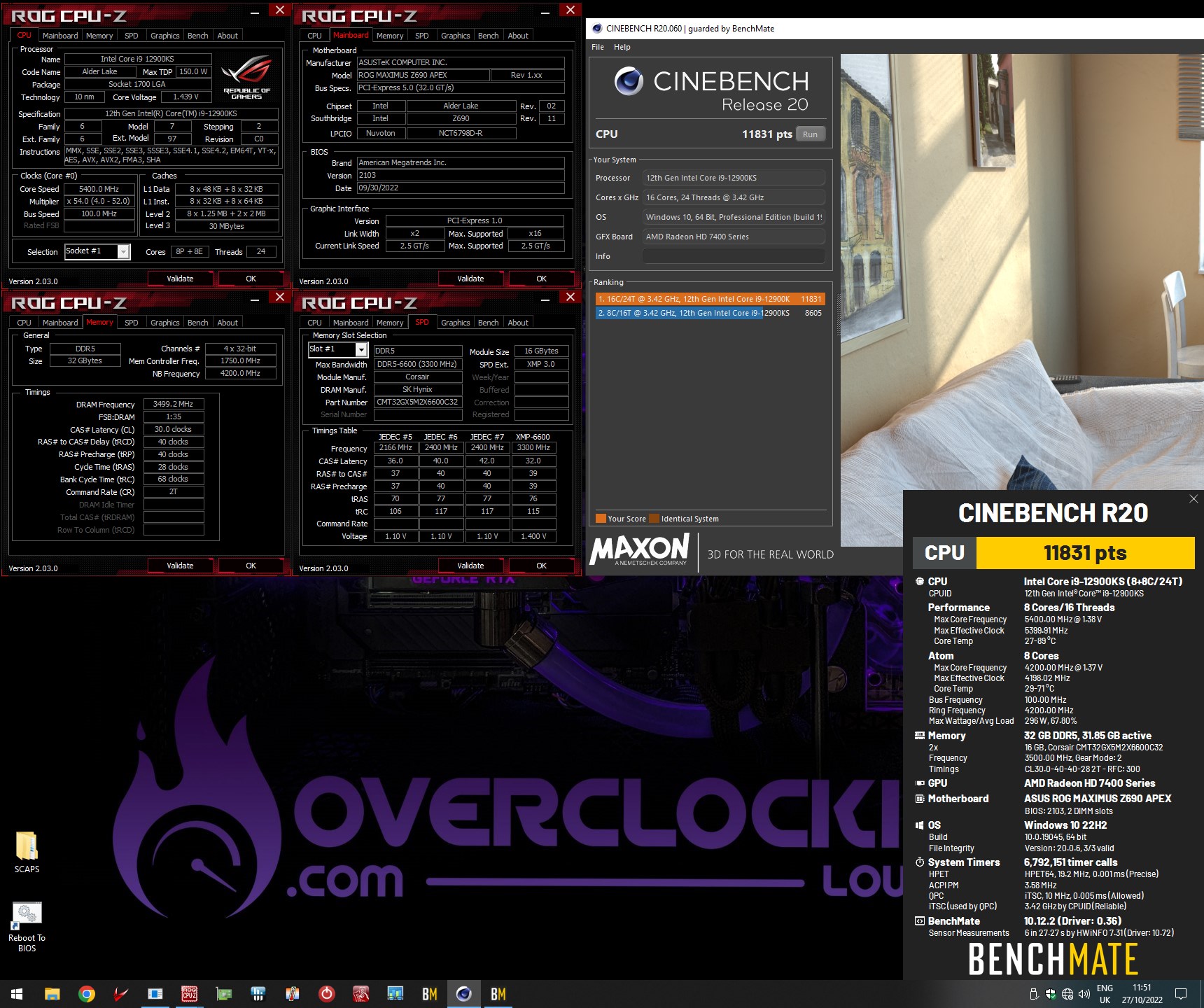Click the ROG MAXIMUS Z690 APEX model field
The width and height of the screenshot is (1204, 1008).
tap(423, 75)
